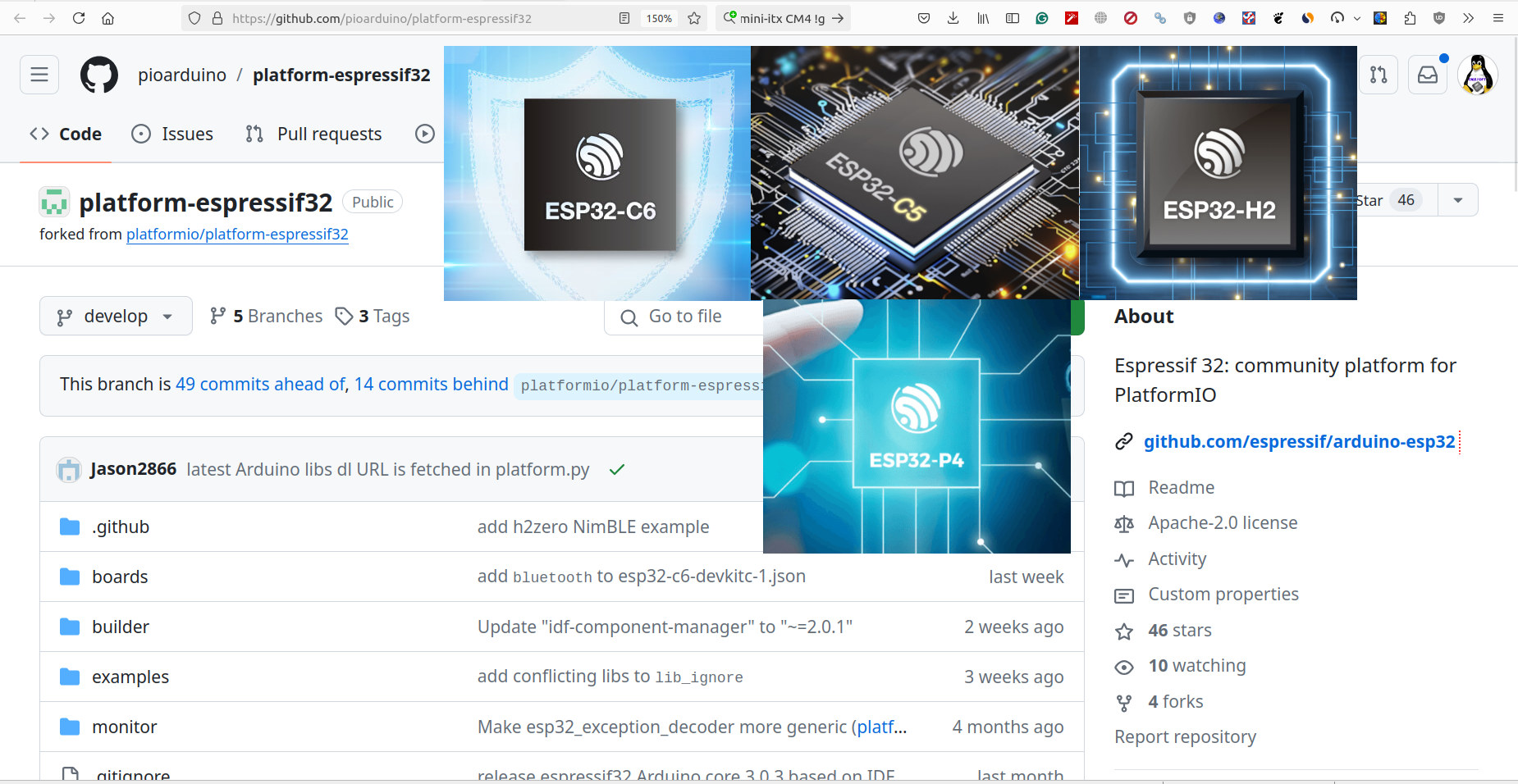1518x784 pixels.
Task: Show commit status checks via green checkmark
Action: click(x=617, y=469)
